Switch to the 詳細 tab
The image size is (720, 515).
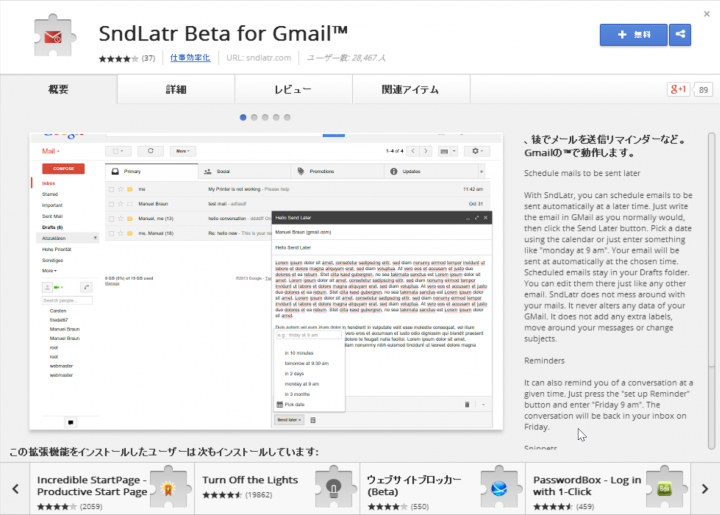click(x=176, y=90)
